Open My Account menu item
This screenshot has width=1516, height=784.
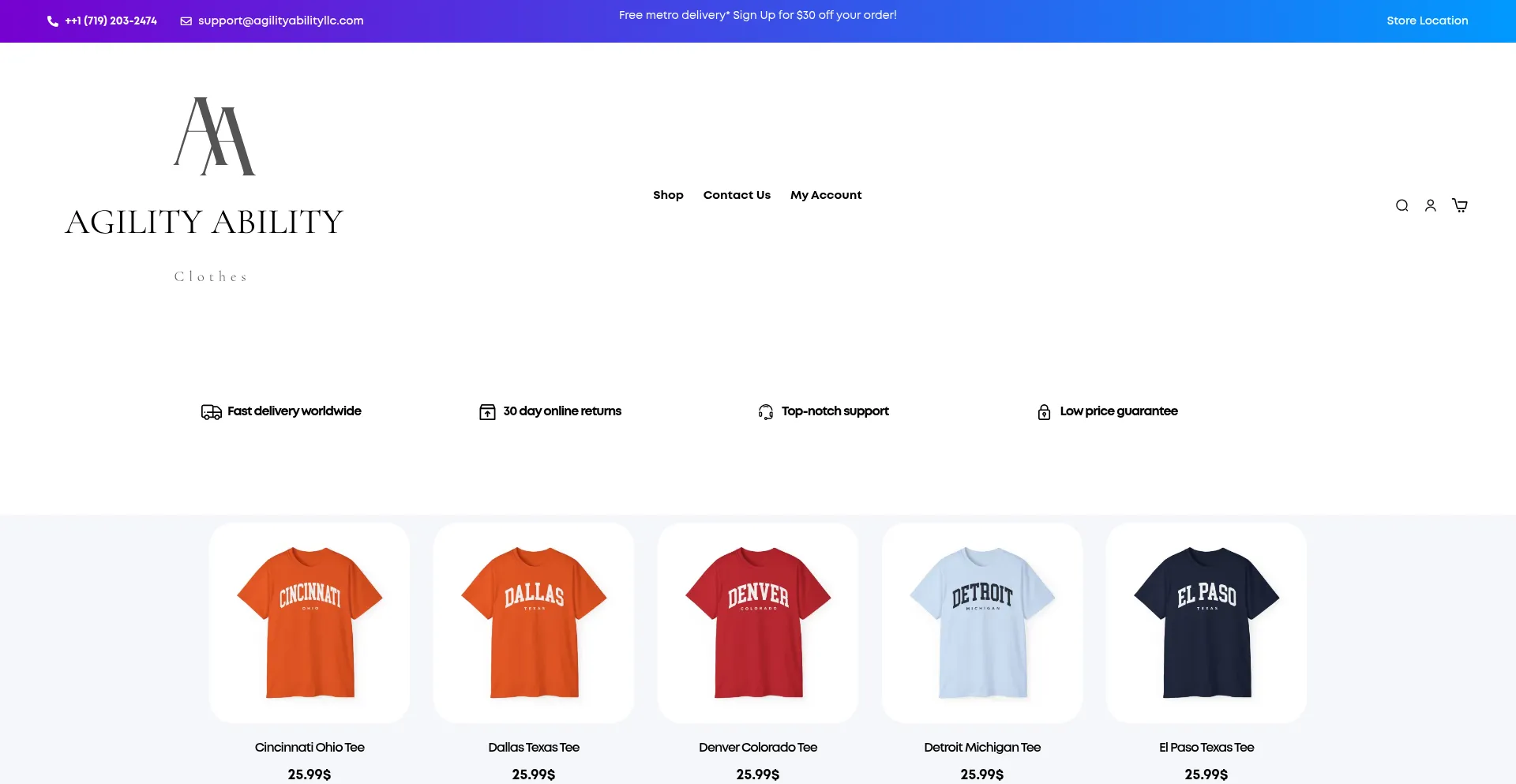826,195
